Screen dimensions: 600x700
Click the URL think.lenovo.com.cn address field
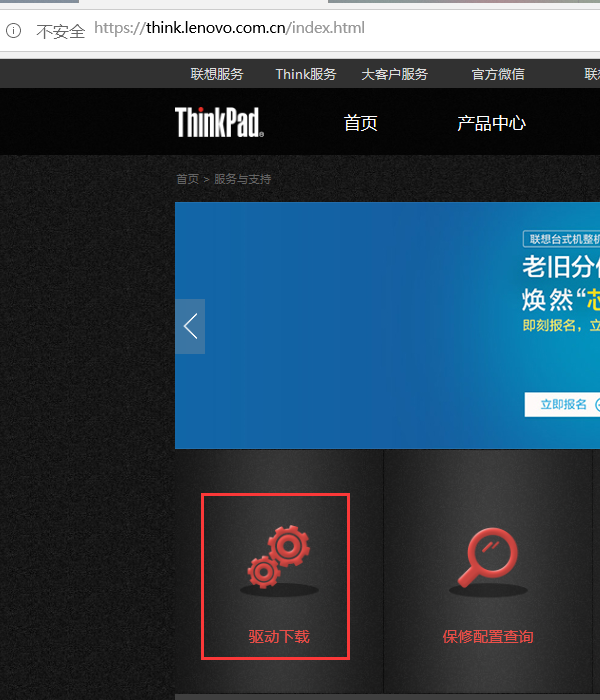point(229,28)
